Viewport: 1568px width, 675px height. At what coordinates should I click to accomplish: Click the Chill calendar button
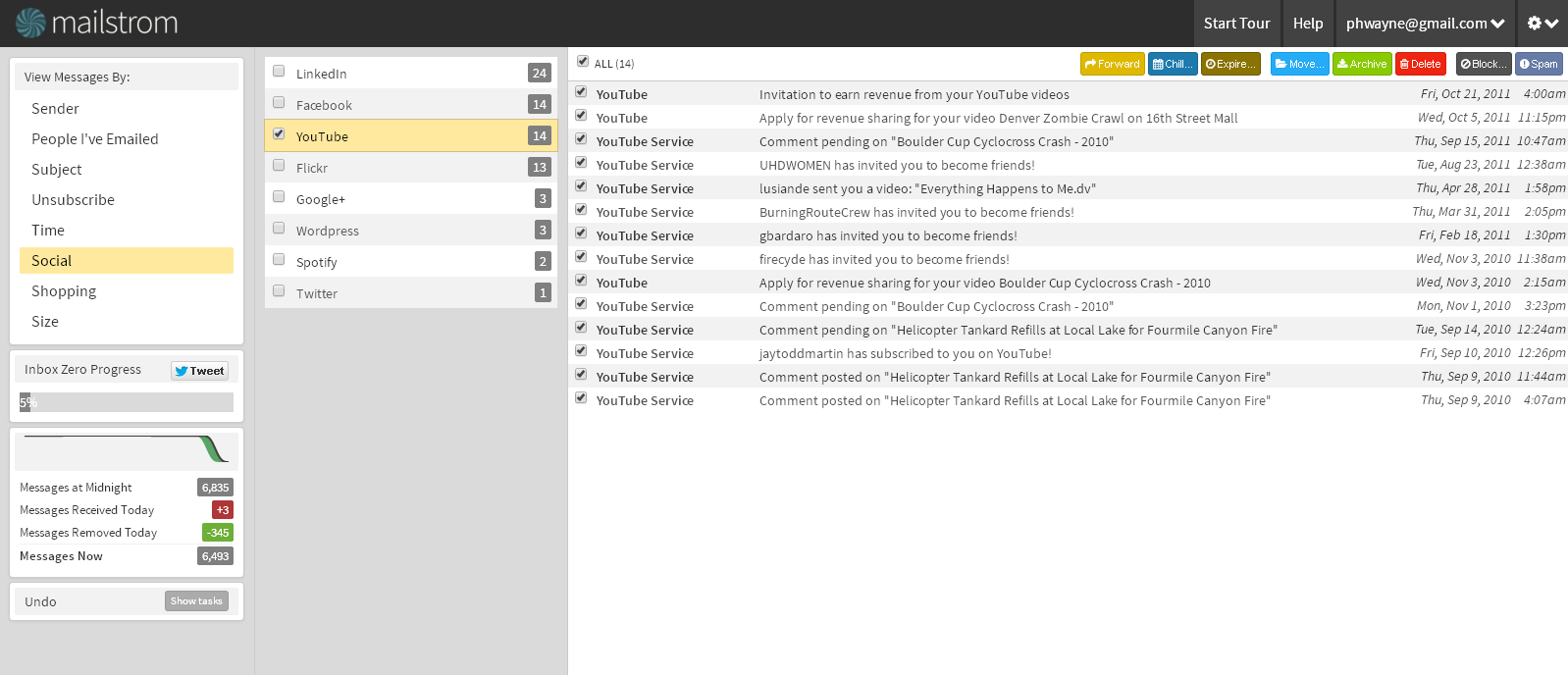point(1173,64)
